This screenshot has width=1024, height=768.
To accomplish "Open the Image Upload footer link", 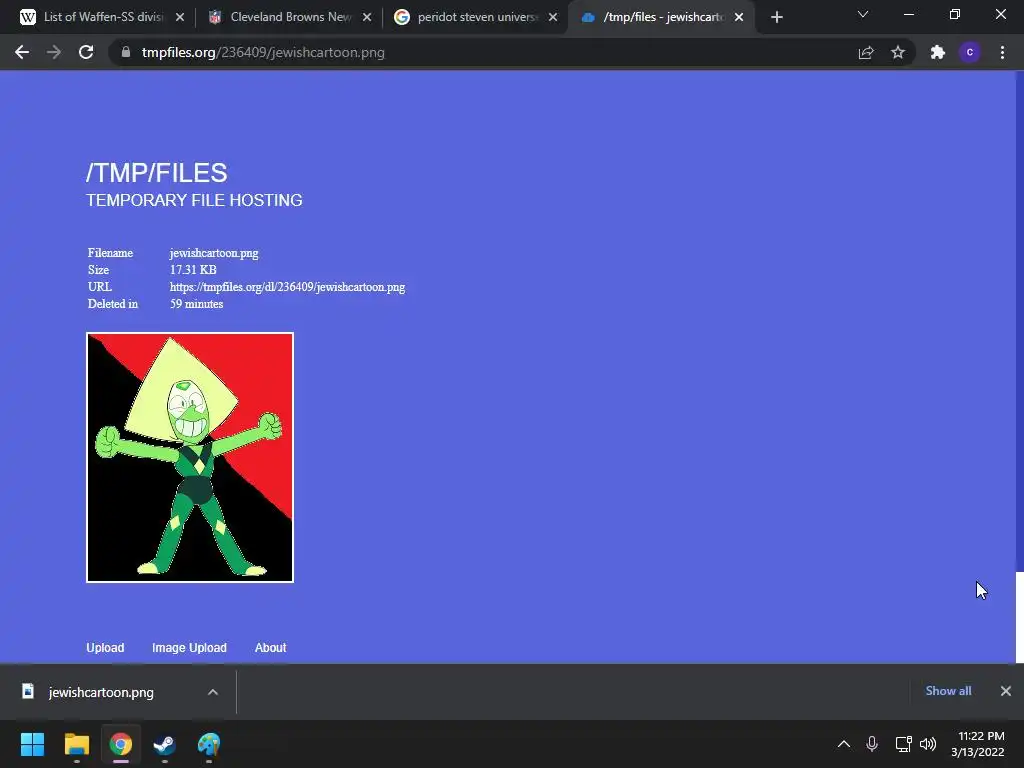I will coord(189,648).
